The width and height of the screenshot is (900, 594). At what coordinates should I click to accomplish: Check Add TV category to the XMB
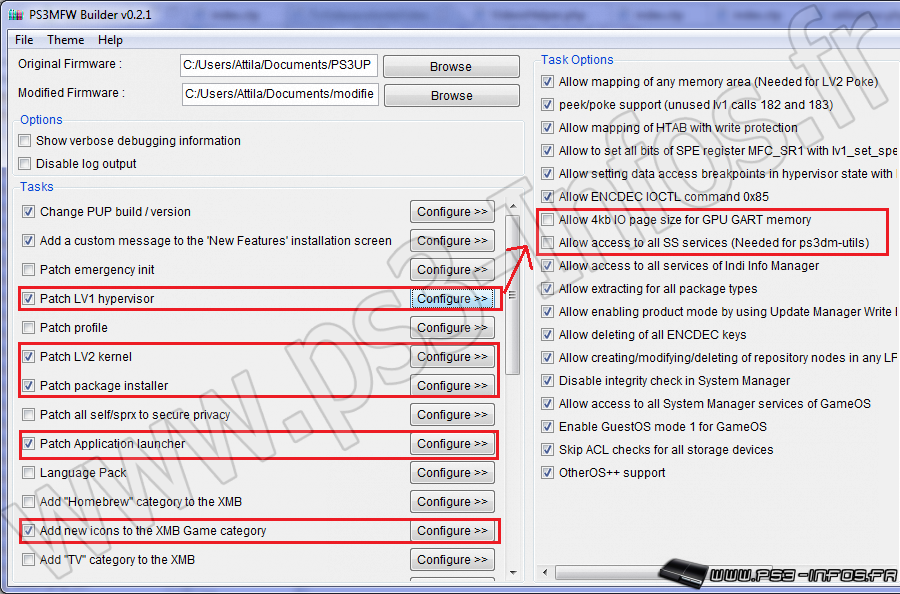tap(28, 560)
